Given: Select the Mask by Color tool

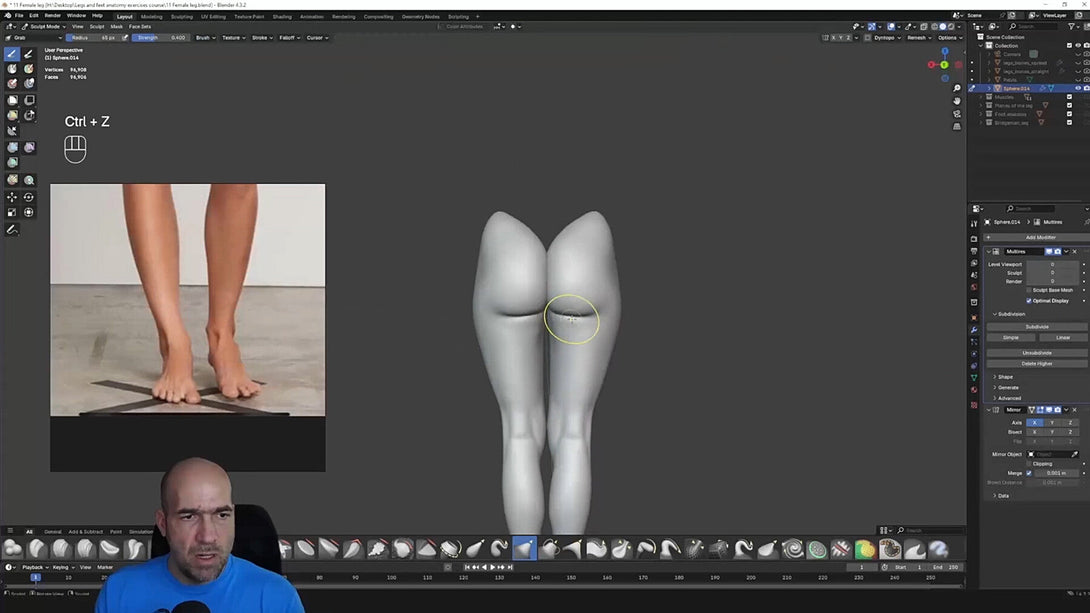Looking at the screenshot, I should tap(29, 180).
